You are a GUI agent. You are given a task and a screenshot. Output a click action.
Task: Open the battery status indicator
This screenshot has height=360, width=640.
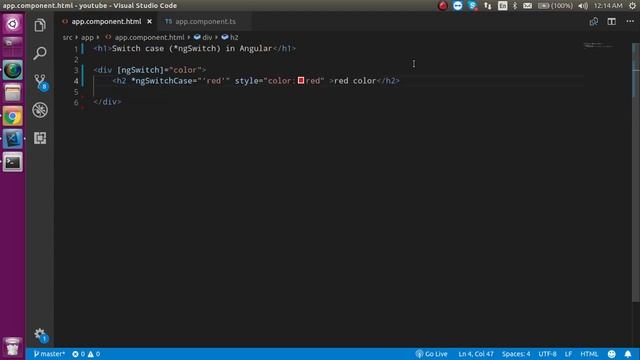click(555, 6)
